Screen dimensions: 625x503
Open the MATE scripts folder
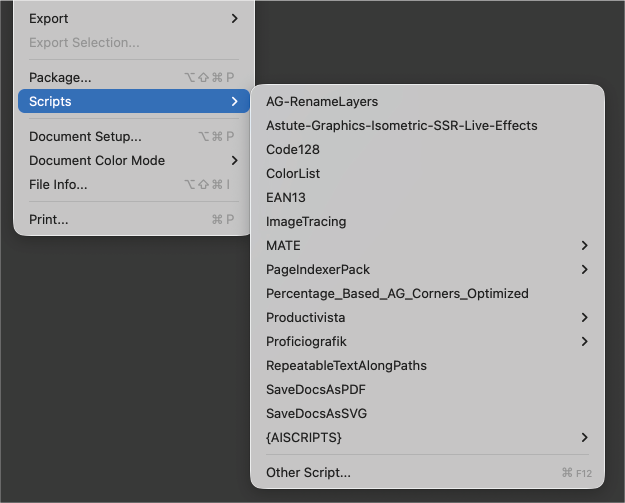pos(427,246)
